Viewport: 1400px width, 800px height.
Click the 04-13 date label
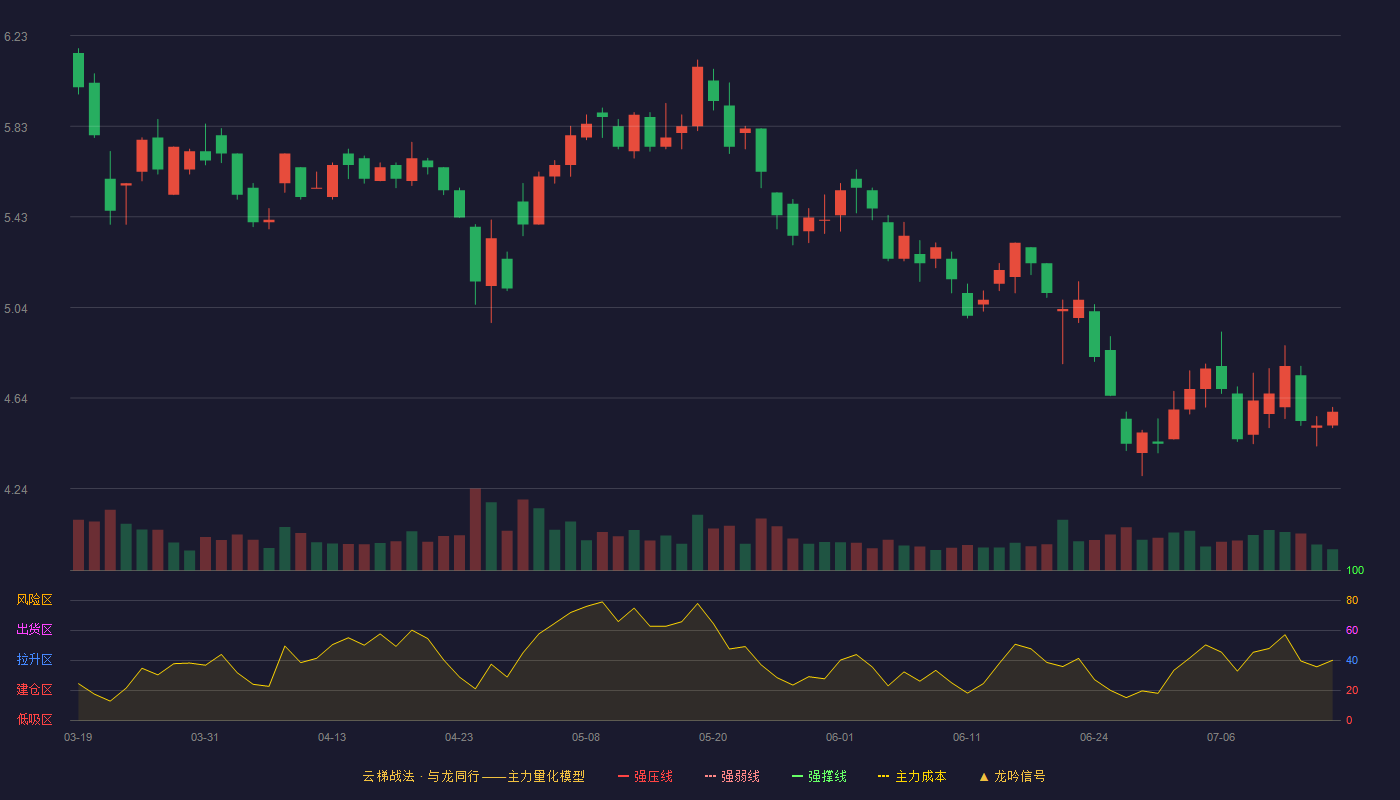pos(332,737)
